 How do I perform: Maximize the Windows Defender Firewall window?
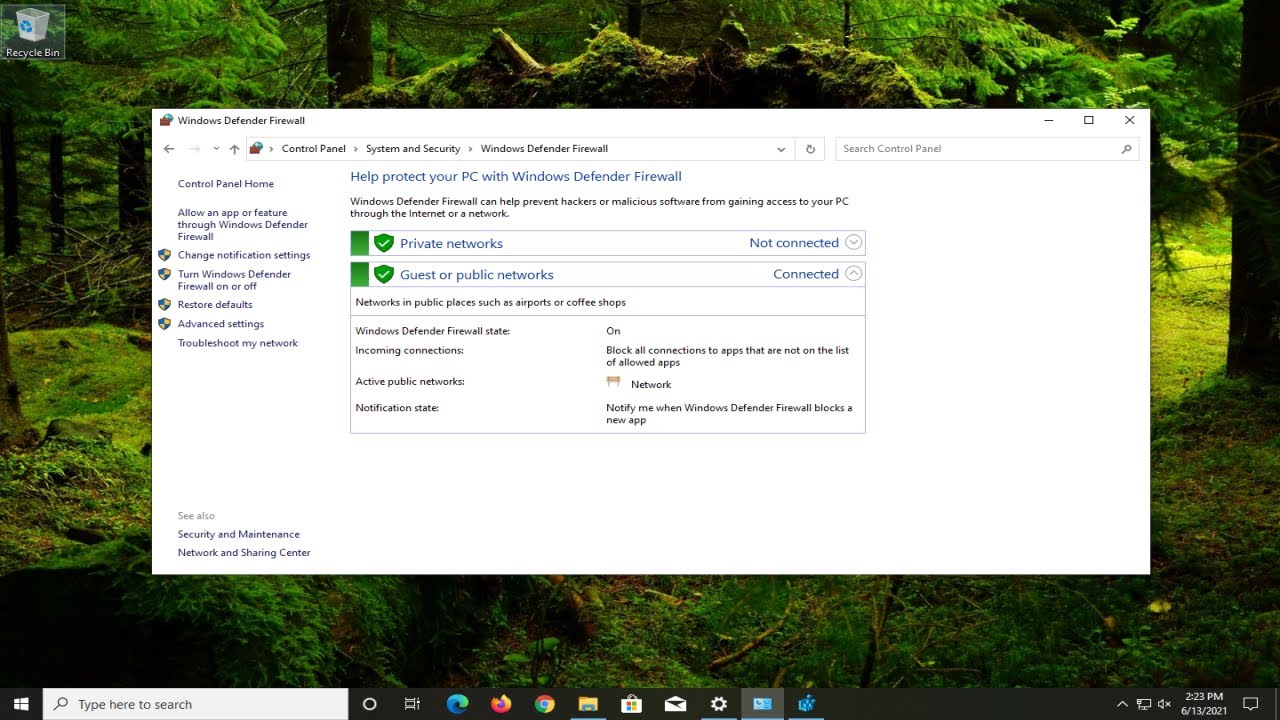(1089, 120)
